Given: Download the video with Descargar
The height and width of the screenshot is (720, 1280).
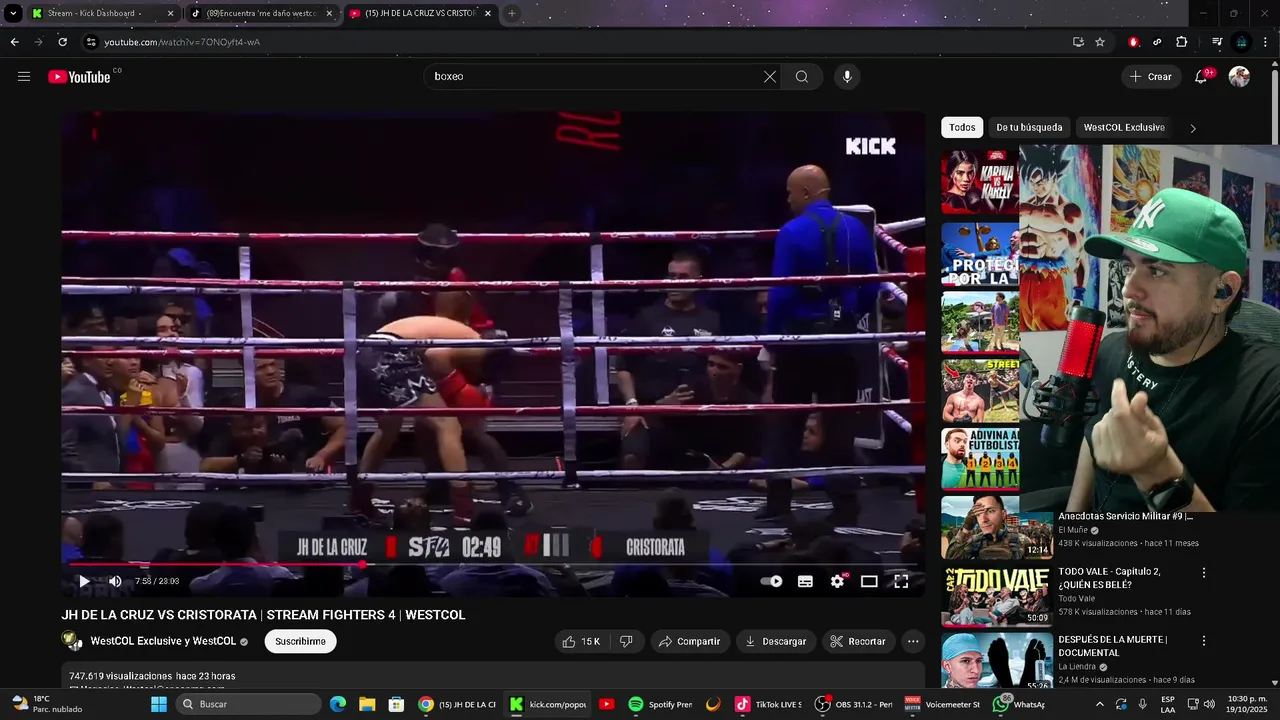Looking at the screenshot, I should pos(776,641).
